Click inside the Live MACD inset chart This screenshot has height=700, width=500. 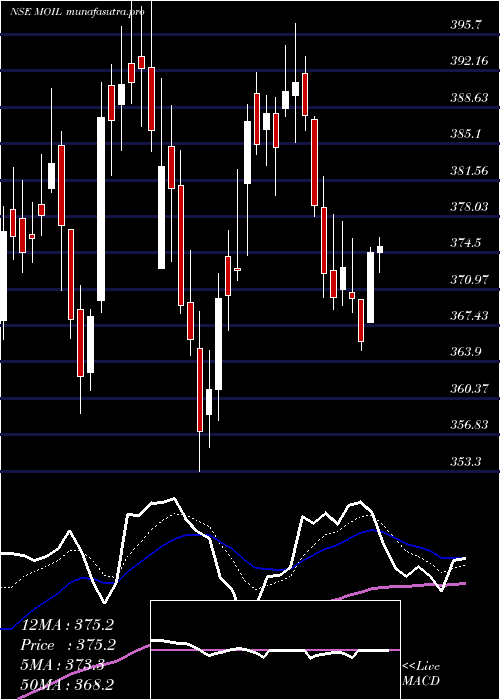tap(275, 650)
